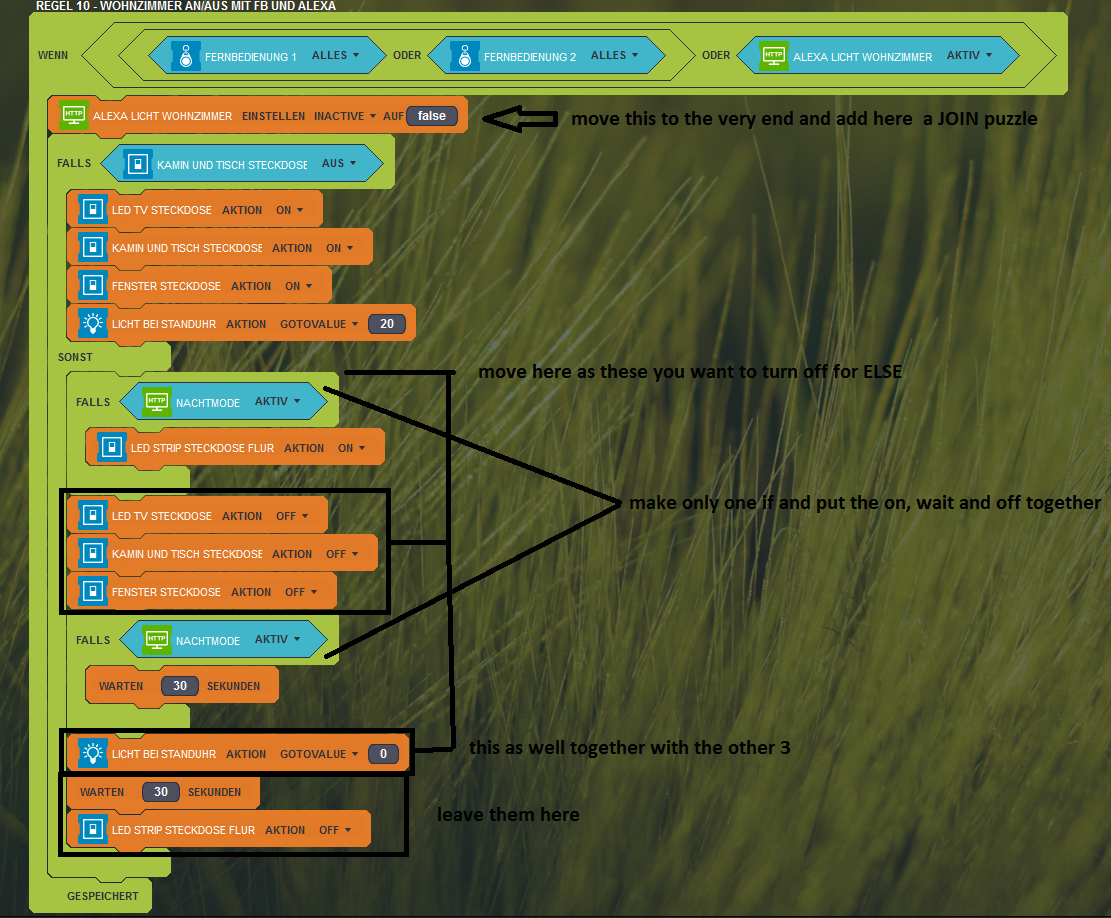The height and width of the screenshot is (918, 1111).
Task: Click bulb icon on Licht bei Standuhr value 20 block
Action: pyautogui.click(x=92, y=324)
